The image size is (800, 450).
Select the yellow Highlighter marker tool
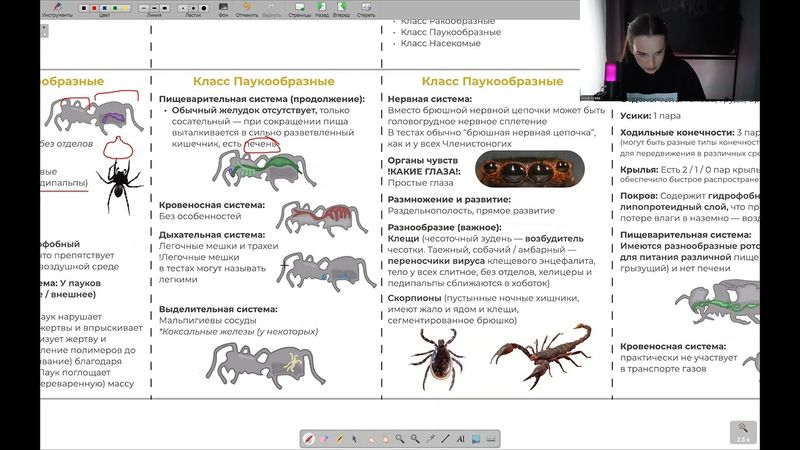(340, 439)
